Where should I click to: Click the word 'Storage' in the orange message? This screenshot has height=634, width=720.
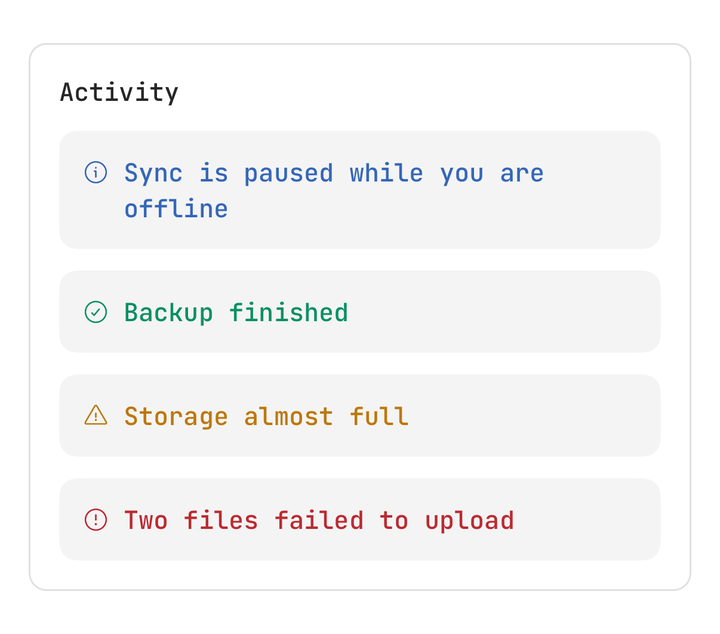point(176,417)
